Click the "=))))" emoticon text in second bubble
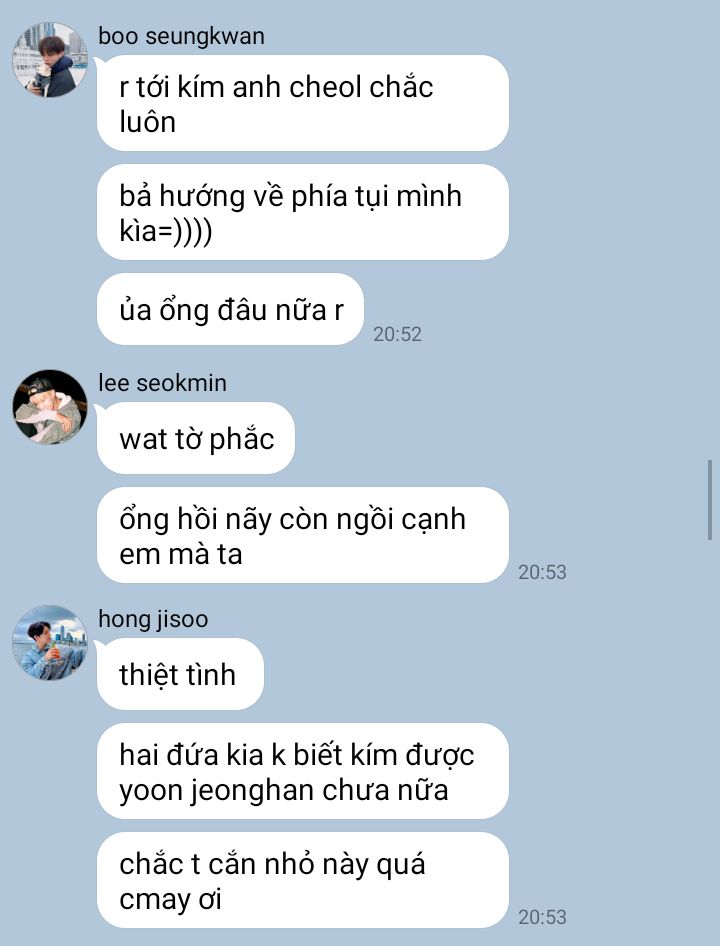The image size is (720, 946). [x=185, y=231]
